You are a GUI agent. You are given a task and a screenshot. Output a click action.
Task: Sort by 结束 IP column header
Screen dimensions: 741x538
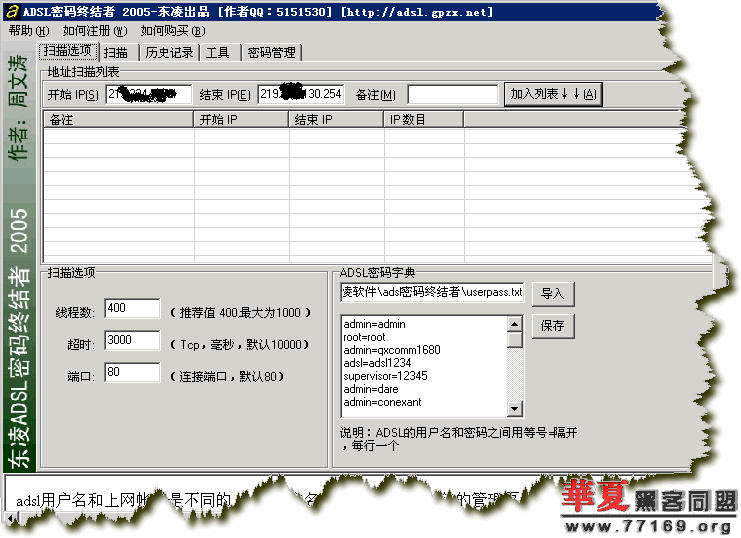click(x=336, y=120)
